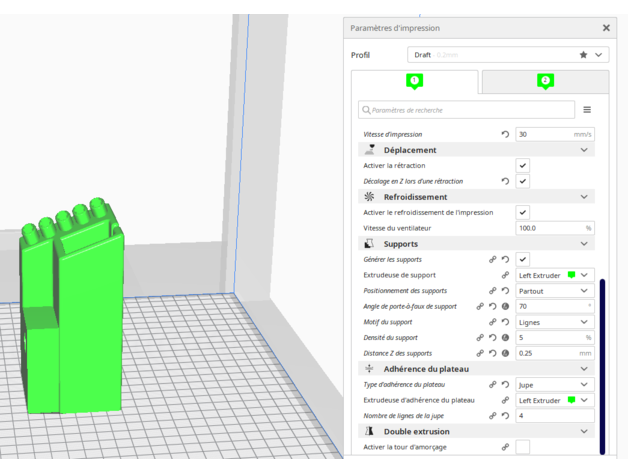Collapse the Supports section

click(x=584, y=244)
